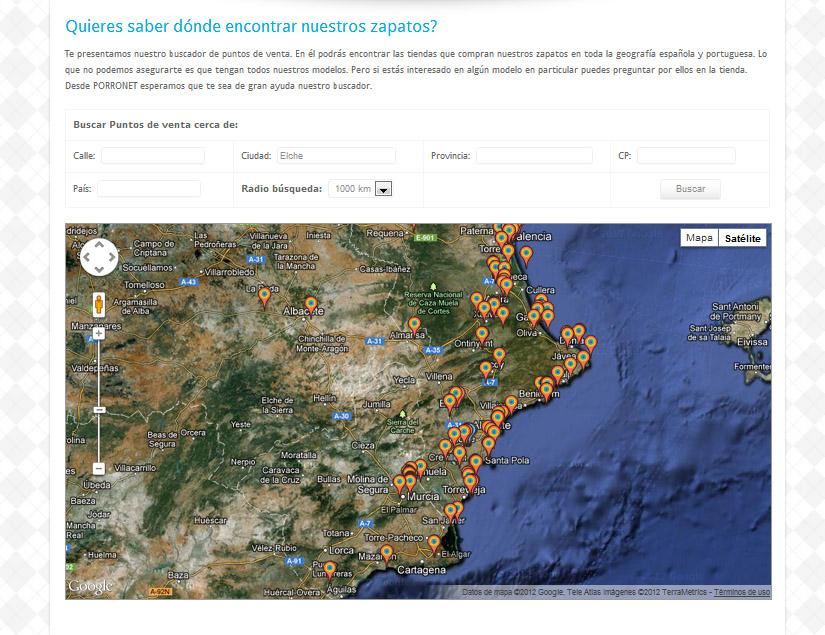Switch to the Satélite view

point(742,238)
